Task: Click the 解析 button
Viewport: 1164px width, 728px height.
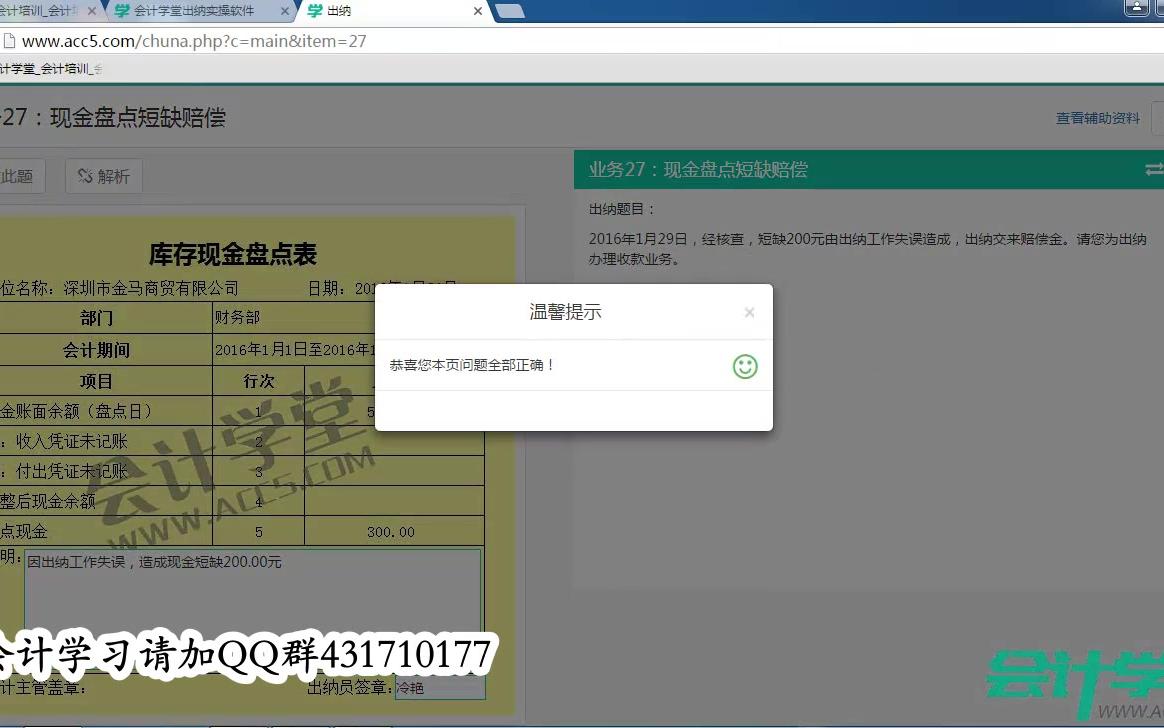Action: pyautogui.click(x=103, y=176)
